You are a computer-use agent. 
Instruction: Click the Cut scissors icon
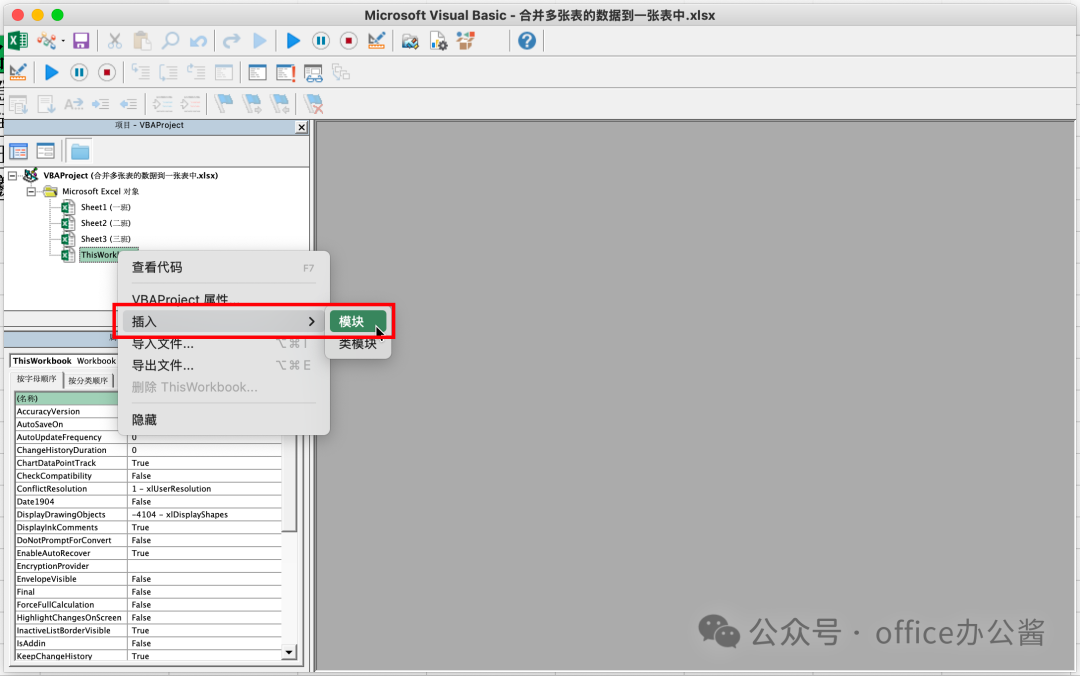click(114, 41)
